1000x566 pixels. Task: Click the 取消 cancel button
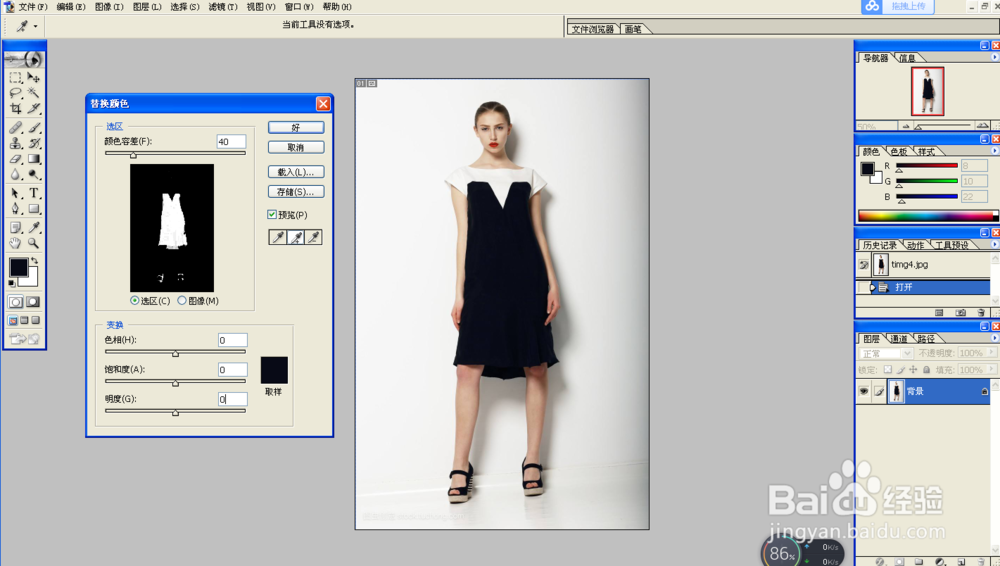[x=296, y=147]
